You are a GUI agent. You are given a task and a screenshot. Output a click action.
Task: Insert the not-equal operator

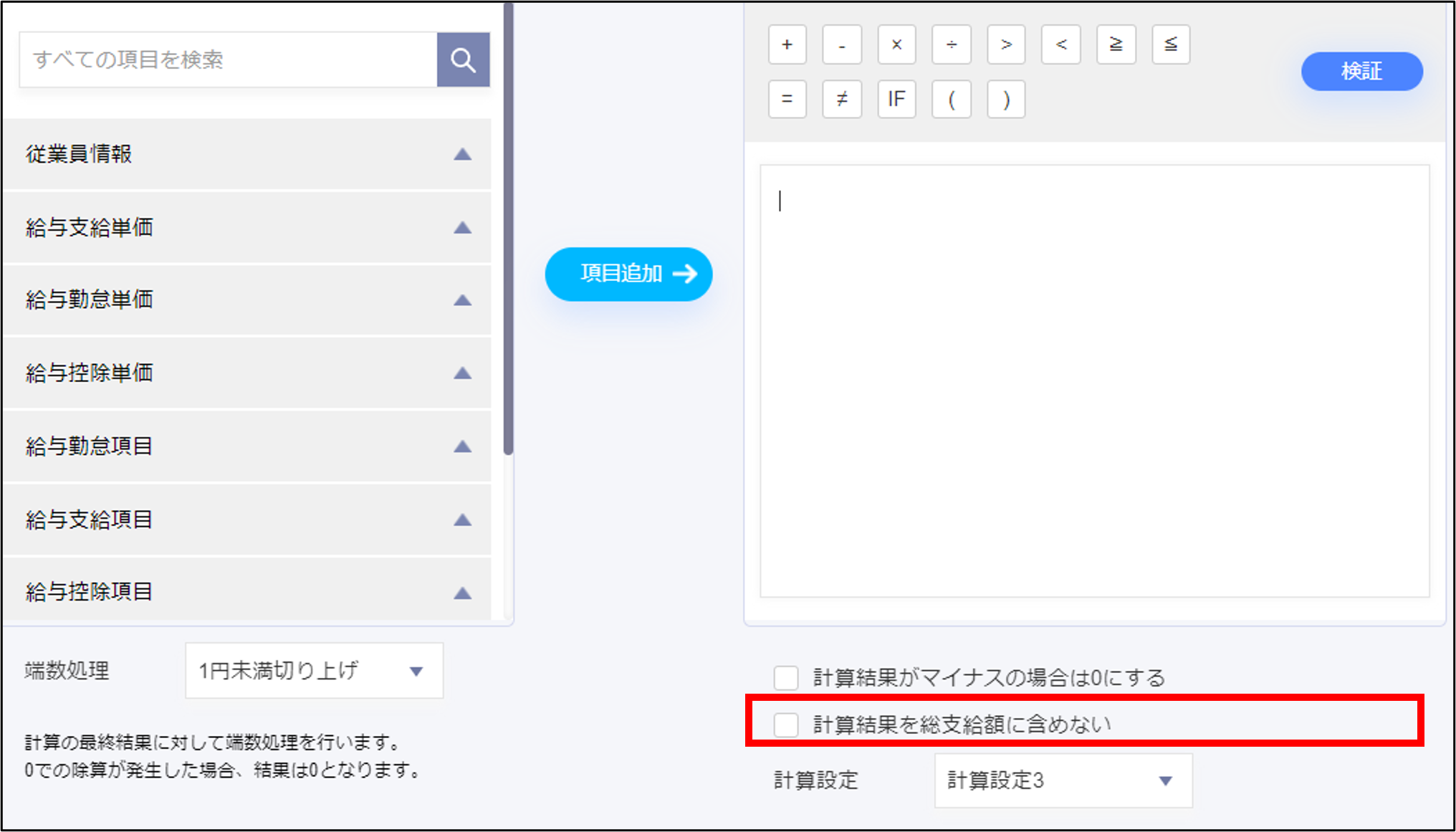[x=842, y=99]
